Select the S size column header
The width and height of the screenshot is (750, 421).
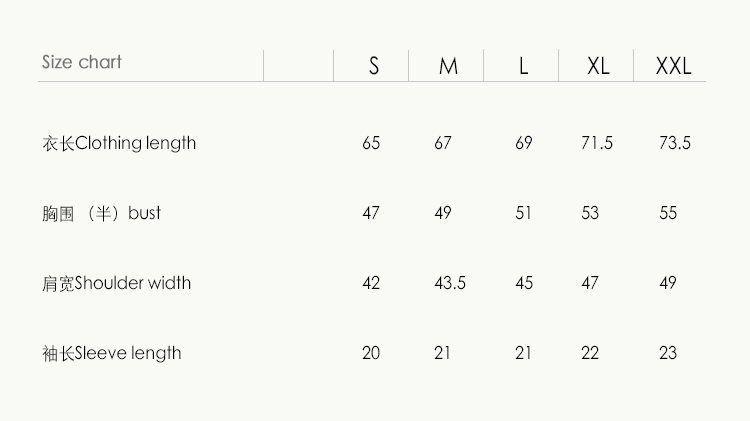point(374,67)
